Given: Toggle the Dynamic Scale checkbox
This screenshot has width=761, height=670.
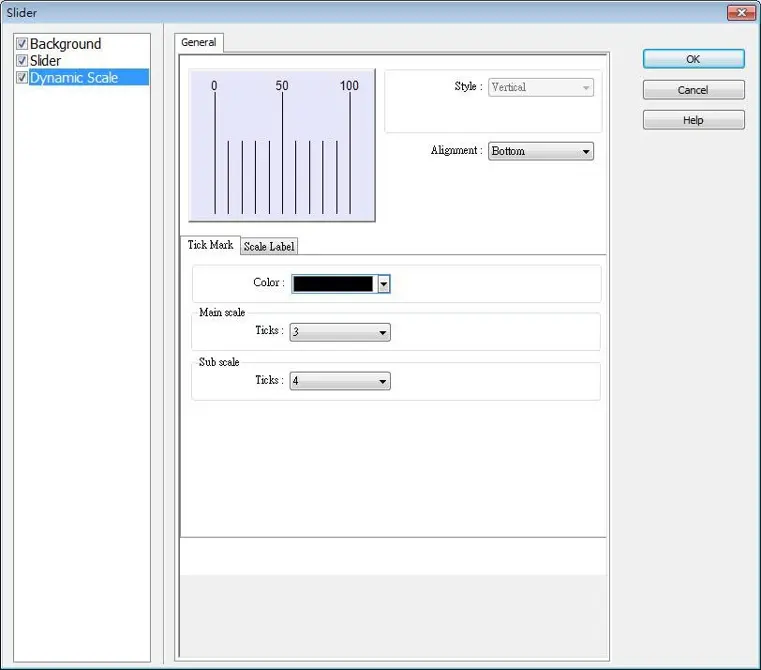Looking at the screenshot, I should 21,77.
